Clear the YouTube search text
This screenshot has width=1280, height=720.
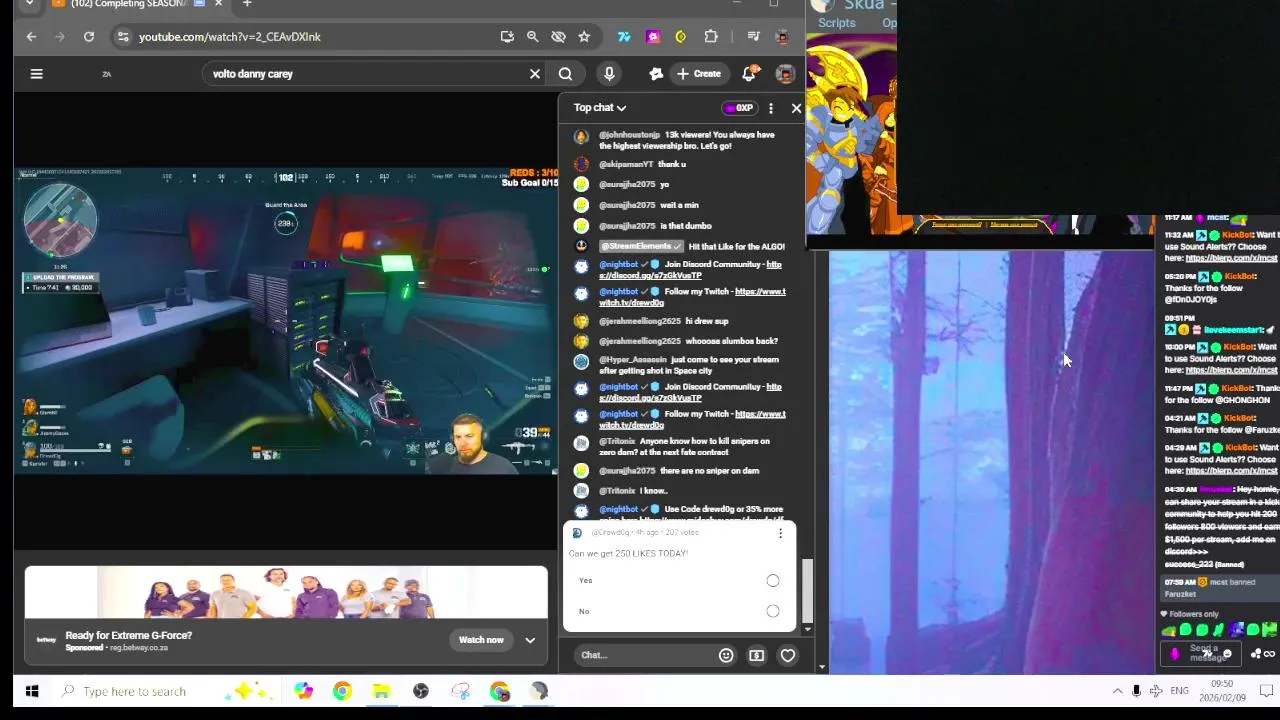535,74
